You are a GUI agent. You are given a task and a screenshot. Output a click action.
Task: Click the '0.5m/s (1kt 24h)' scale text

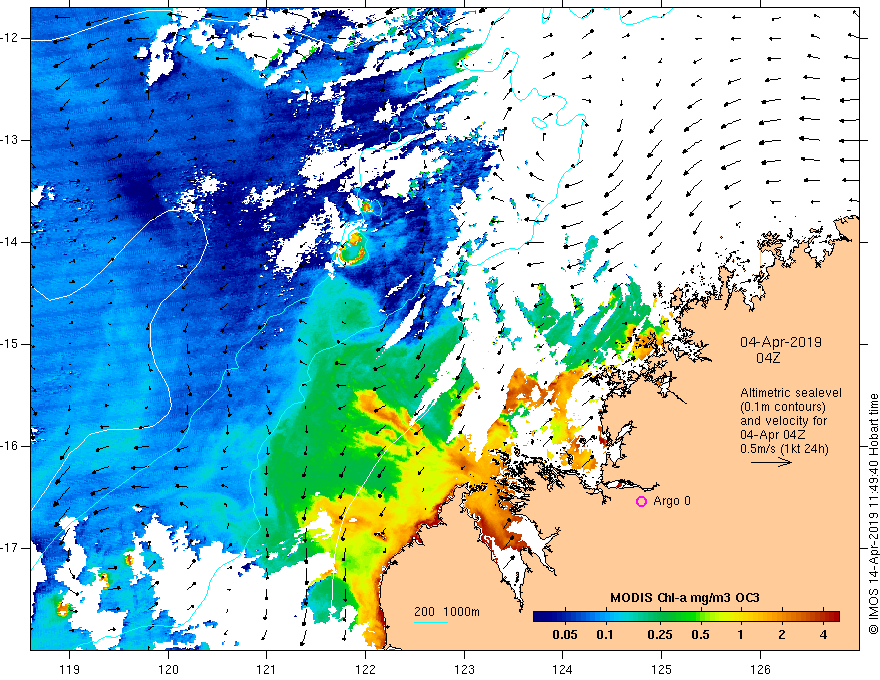point(784,449)
